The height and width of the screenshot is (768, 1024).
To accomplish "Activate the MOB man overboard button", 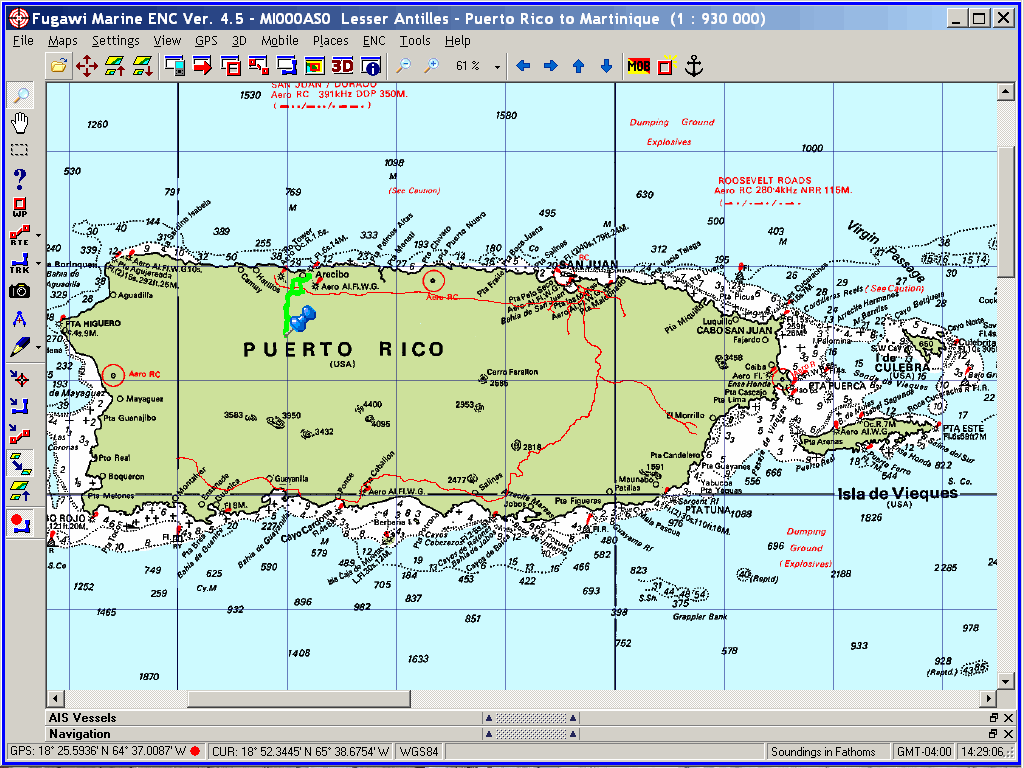I will tap(638, 65).
